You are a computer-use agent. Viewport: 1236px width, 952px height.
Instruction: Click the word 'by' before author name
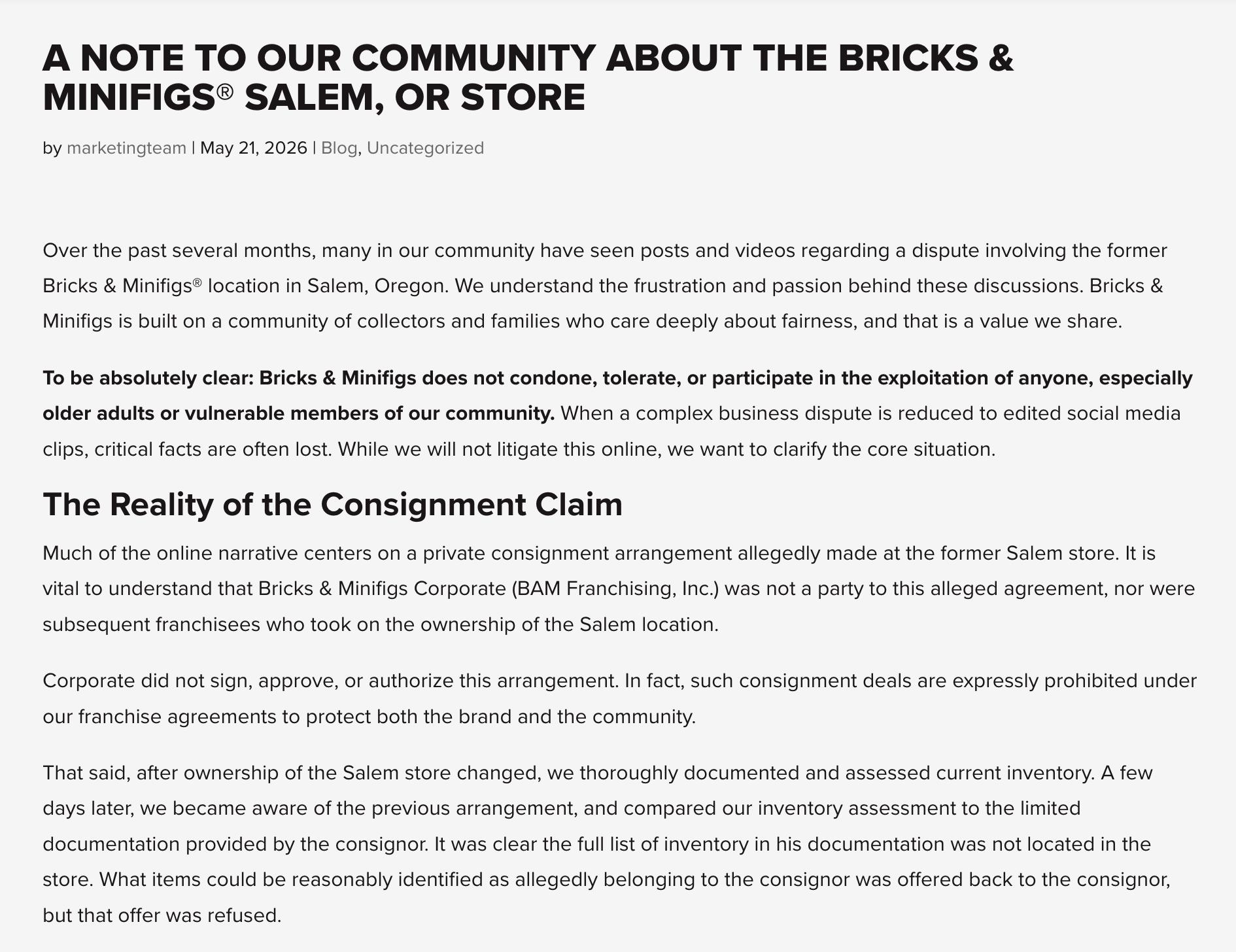point(52,148)
